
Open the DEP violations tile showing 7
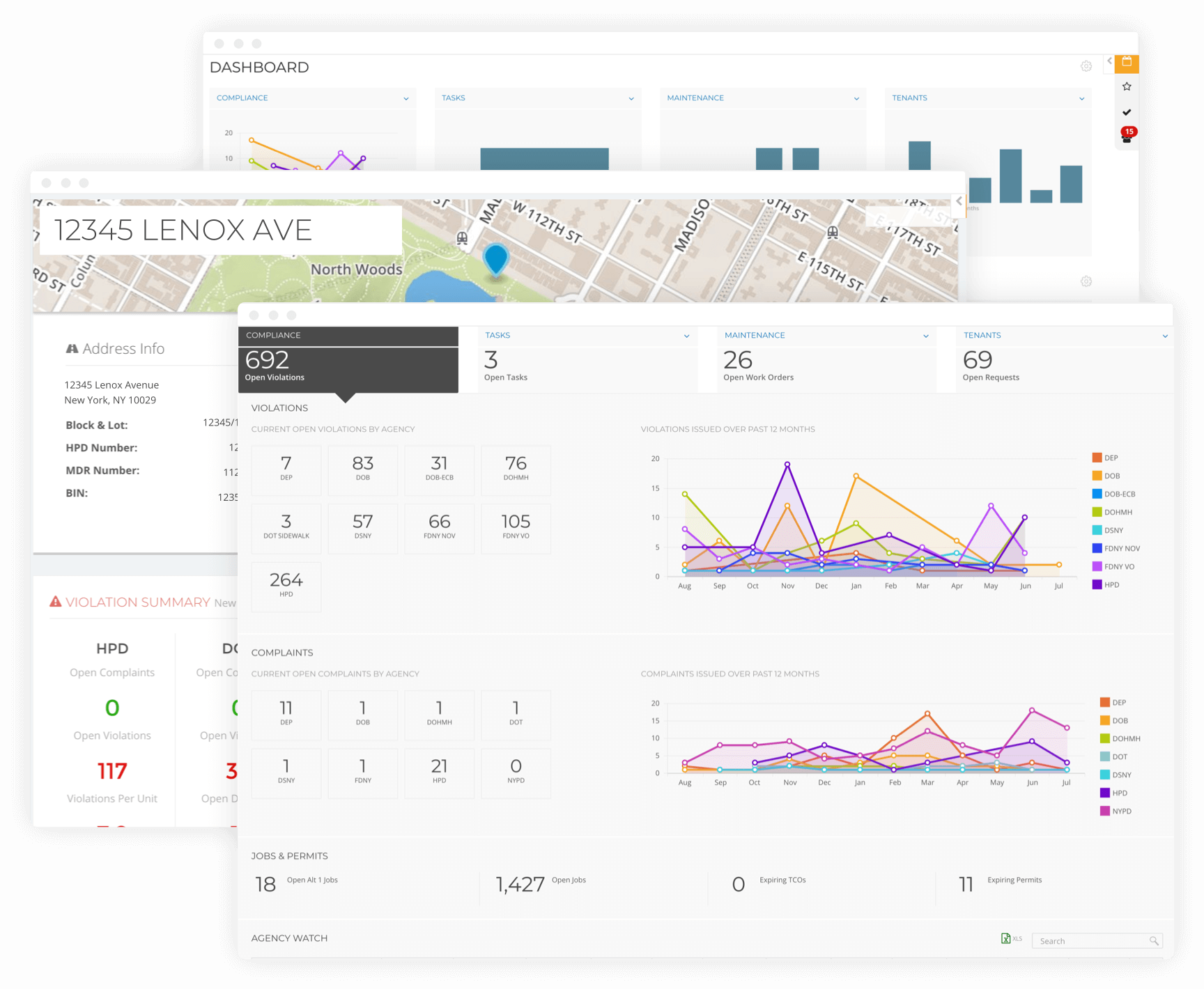coord(286,470)
